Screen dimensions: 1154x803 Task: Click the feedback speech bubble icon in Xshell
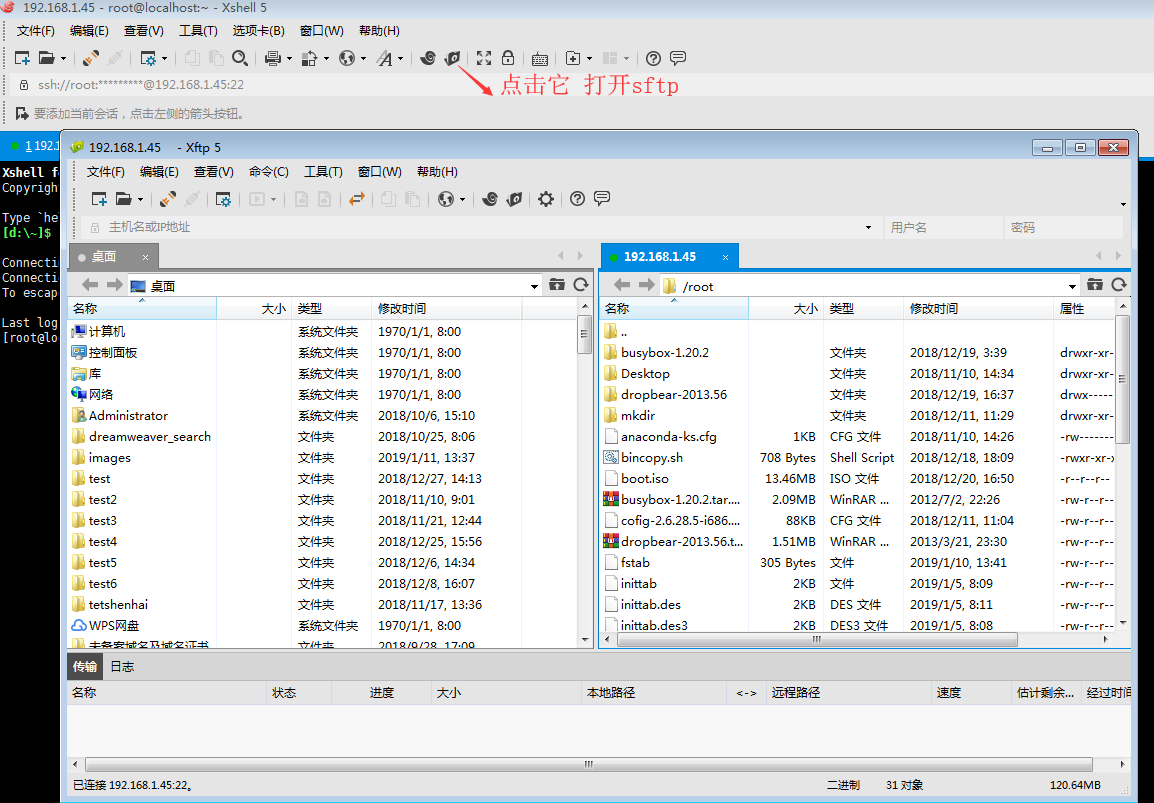coord(678,58)
